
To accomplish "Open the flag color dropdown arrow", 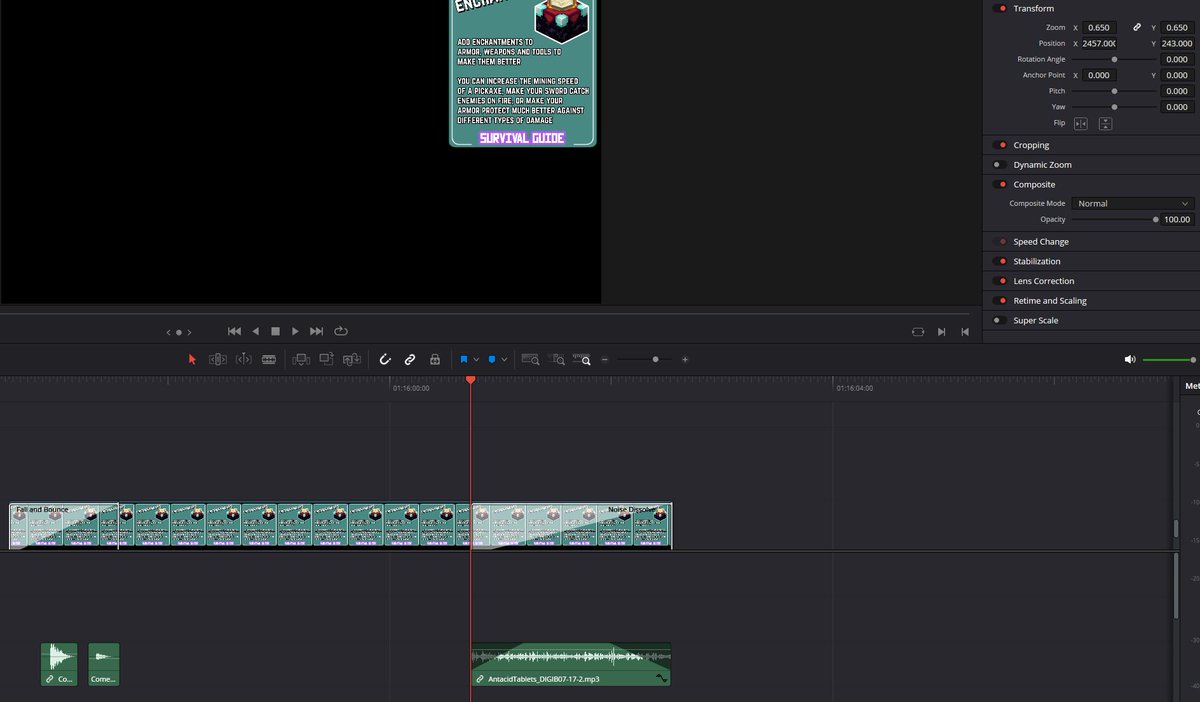I will coord(476,359).
